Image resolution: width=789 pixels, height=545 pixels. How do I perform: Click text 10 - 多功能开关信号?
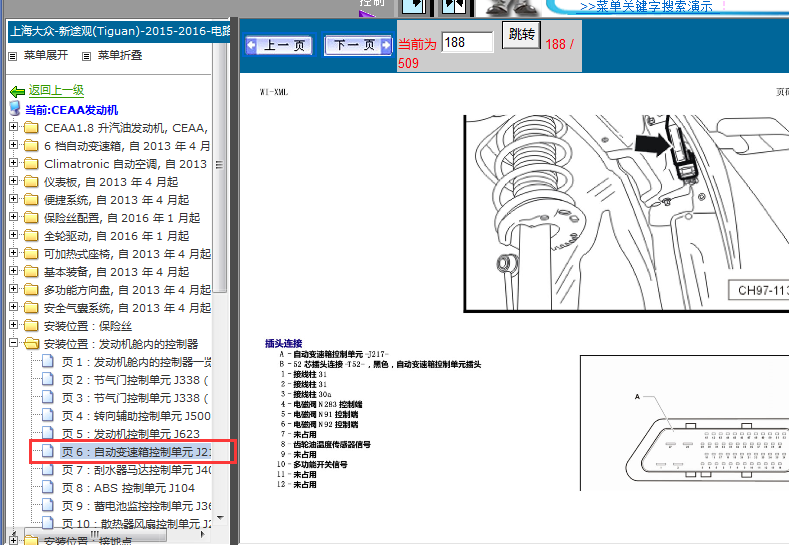coord(312,464)
